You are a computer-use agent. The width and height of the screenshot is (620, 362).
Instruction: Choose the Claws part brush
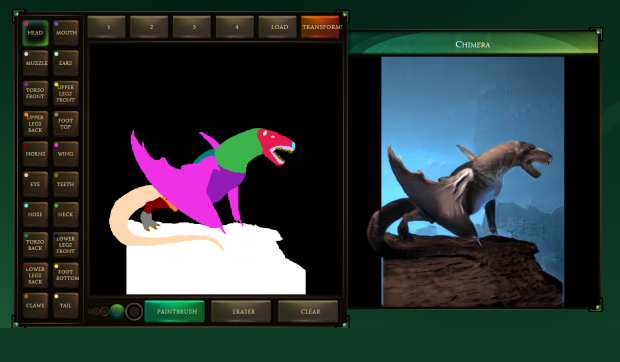(x=35, y=305)
